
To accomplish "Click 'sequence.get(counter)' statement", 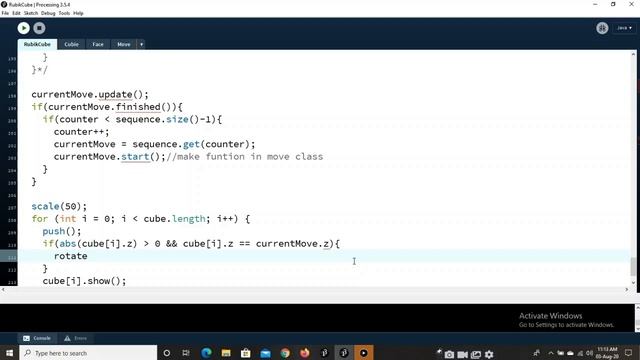I will tap(191, 144).
